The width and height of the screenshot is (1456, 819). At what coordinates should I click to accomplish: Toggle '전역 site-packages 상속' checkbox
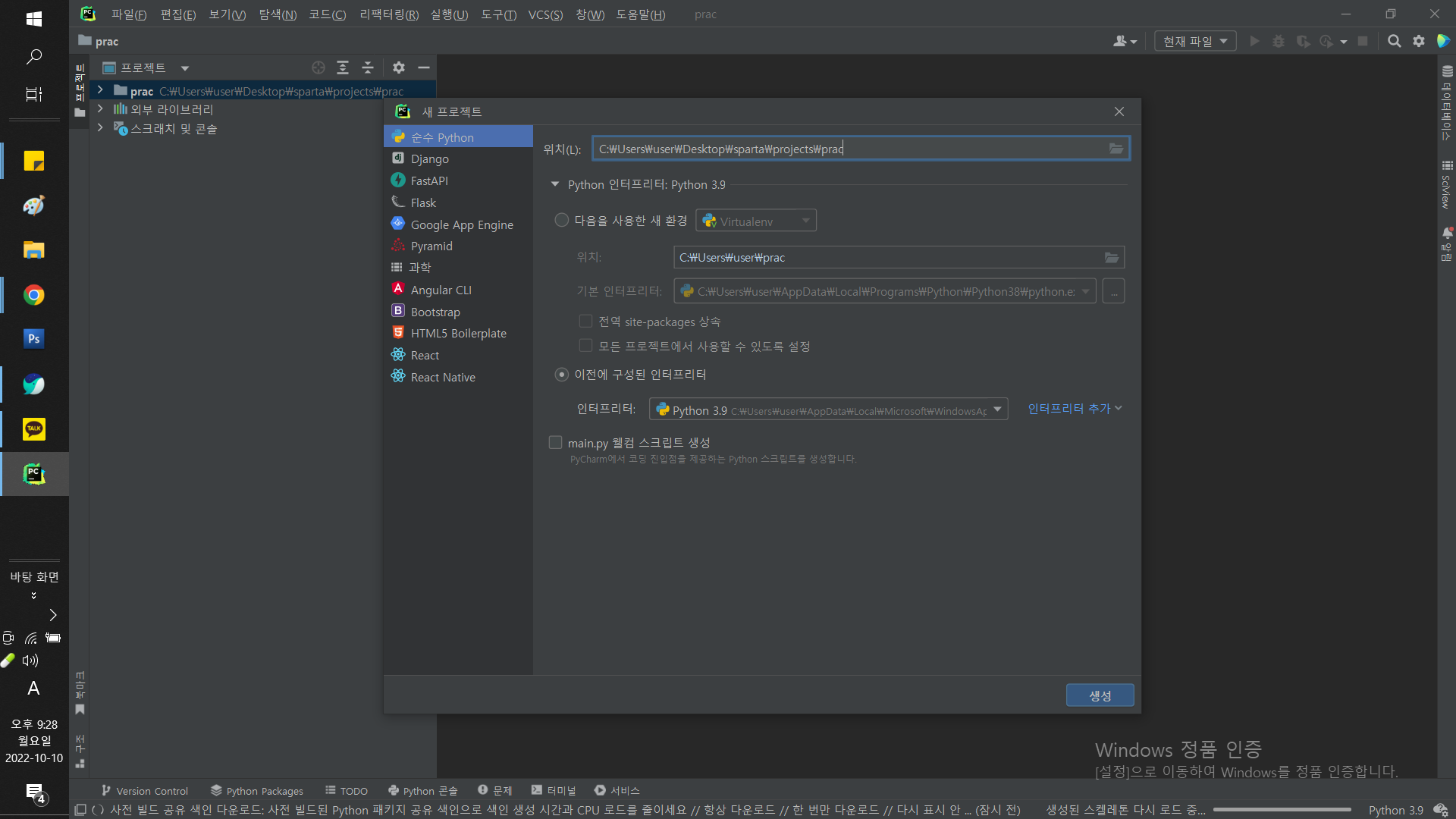pyautogui.click(x=585, y=322)
